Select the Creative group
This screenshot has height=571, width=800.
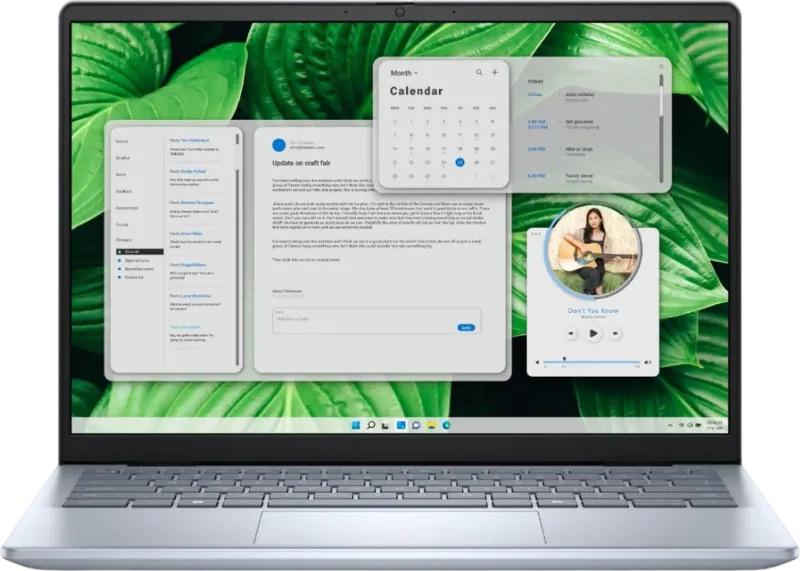(x=131, y=277)
